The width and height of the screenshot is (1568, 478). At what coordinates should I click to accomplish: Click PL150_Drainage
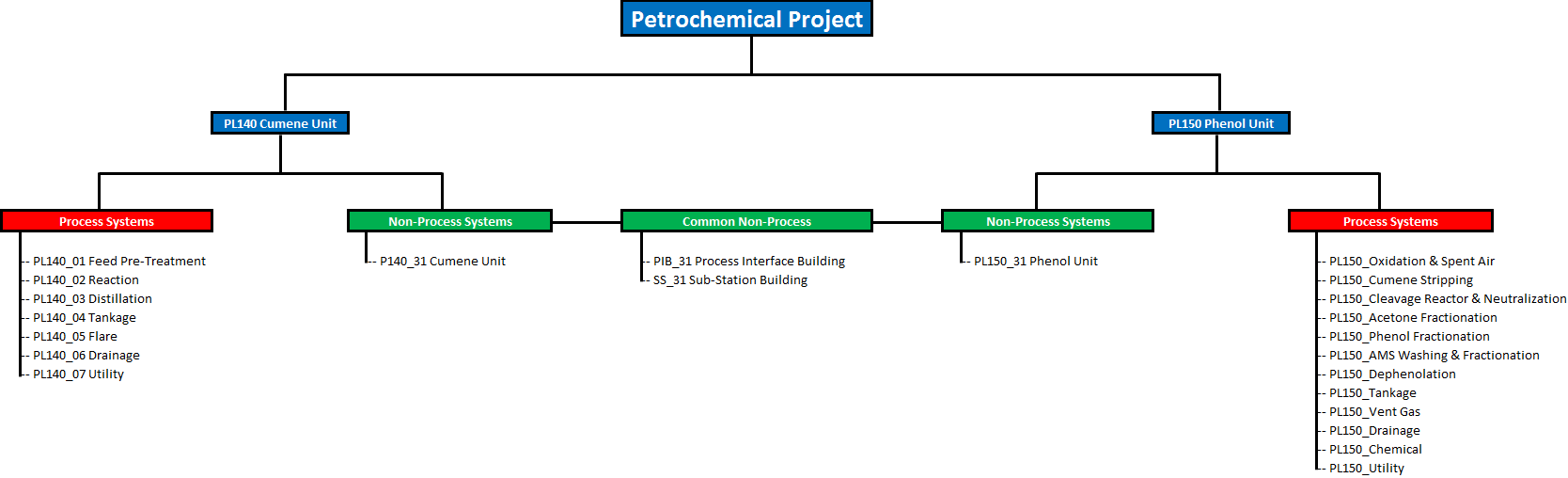(1374, 431)
